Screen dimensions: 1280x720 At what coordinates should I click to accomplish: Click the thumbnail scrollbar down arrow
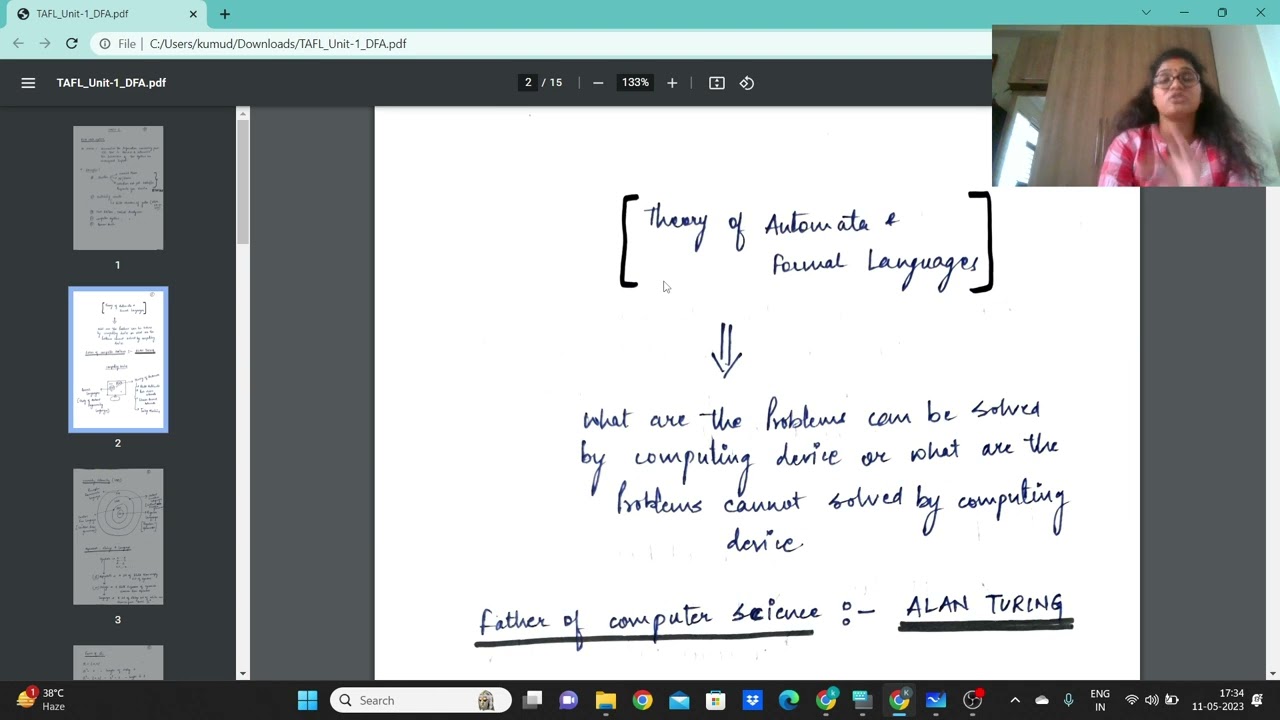tap(242, 673)
